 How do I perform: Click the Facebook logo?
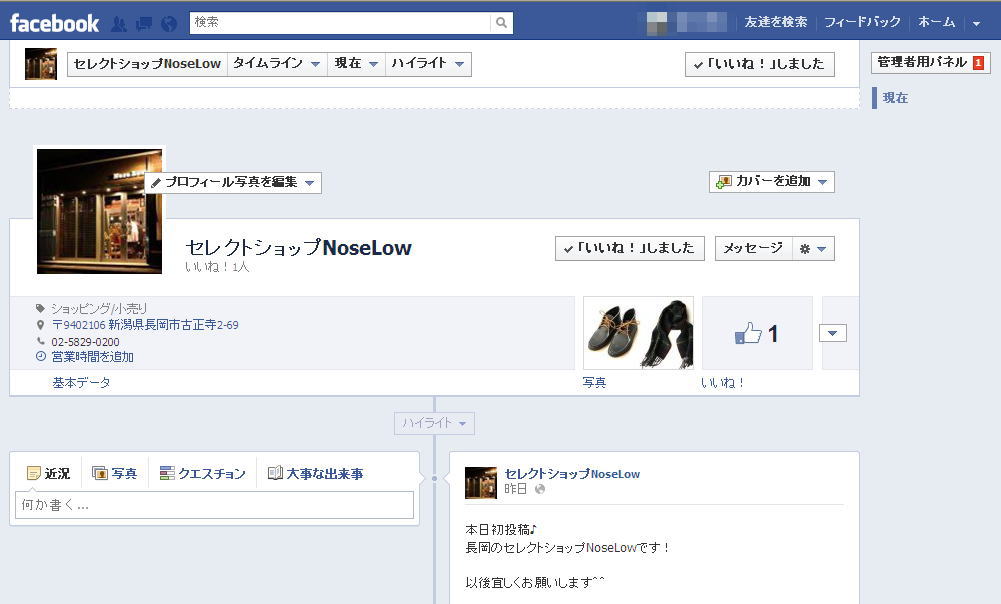tap(54, 24)
